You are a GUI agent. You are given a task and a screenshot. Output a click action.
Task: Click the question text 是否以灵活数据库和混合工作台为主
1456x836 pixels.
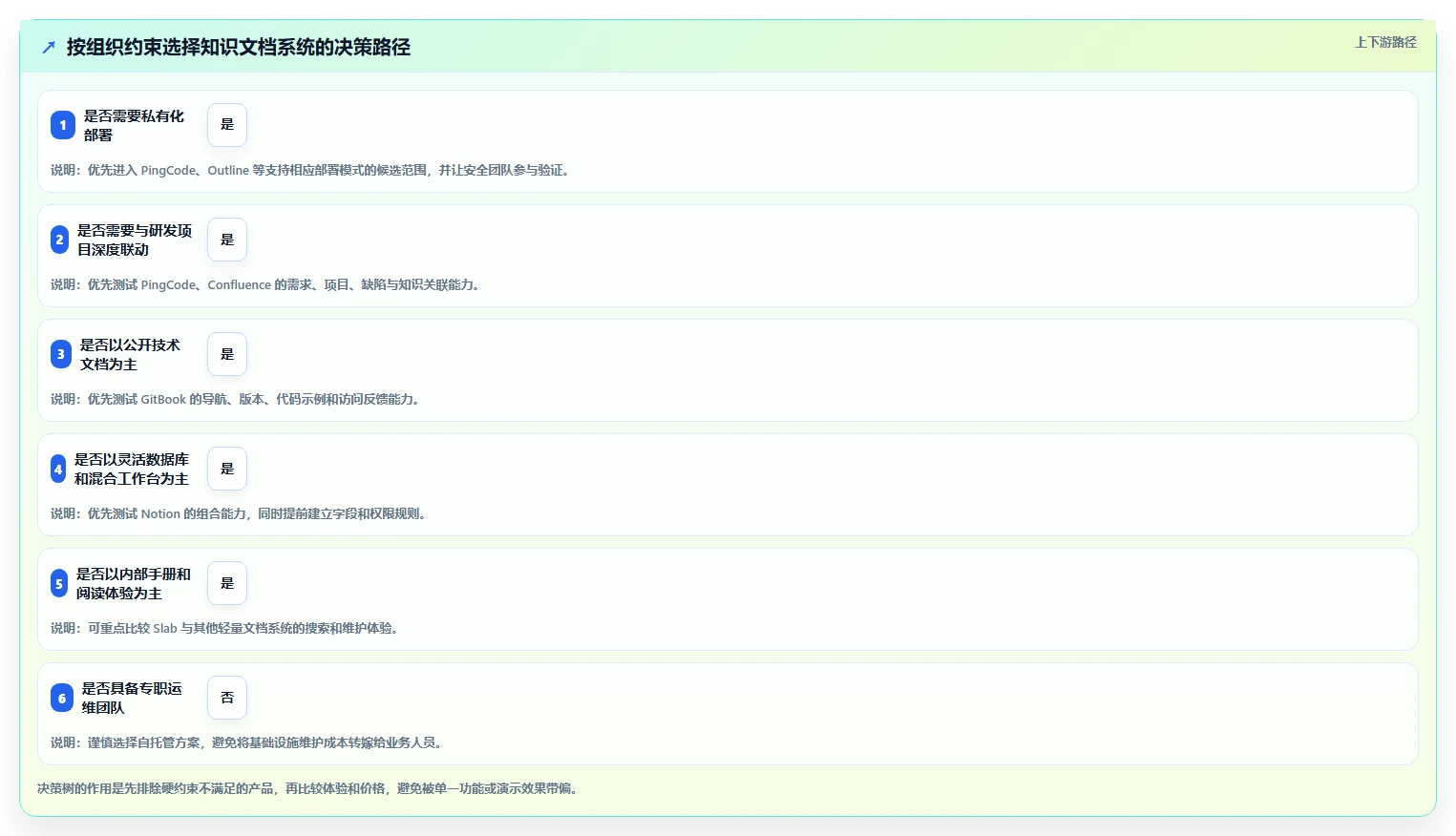[132, 469]
